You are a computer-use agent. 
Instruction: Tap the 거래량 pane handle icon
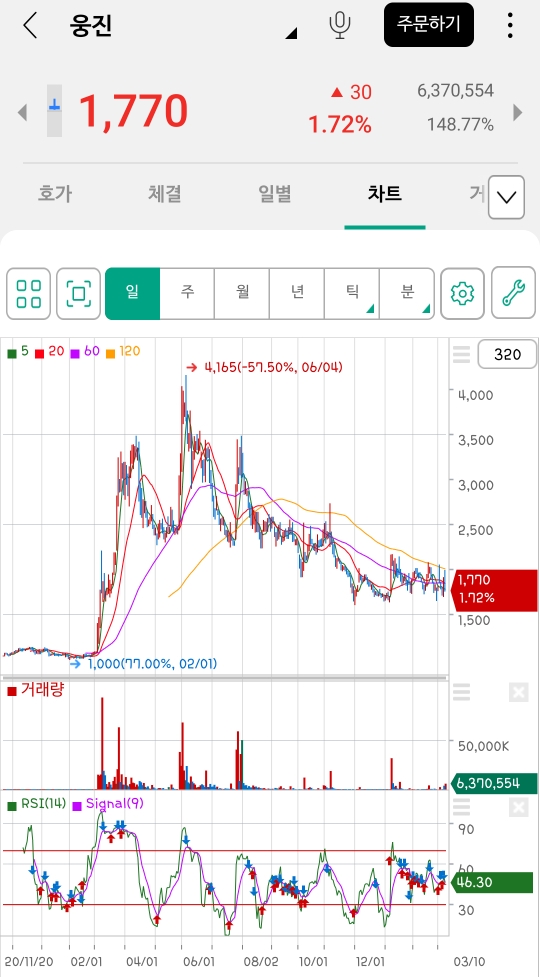pos(462,692)
